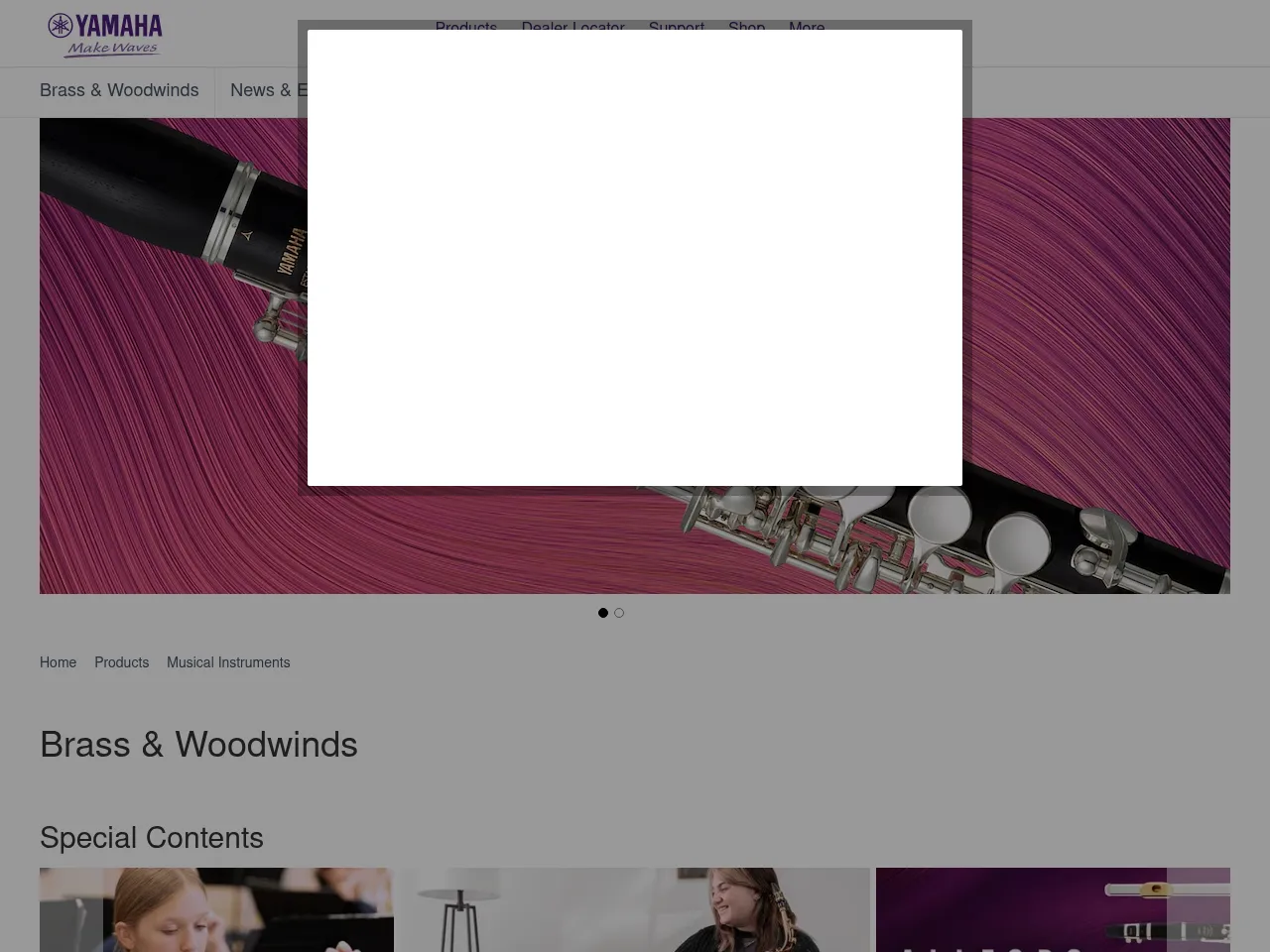Open the News & Events sub-navigation tab
The width and height of the screenshot is (1270, 952).
(268, 90)
